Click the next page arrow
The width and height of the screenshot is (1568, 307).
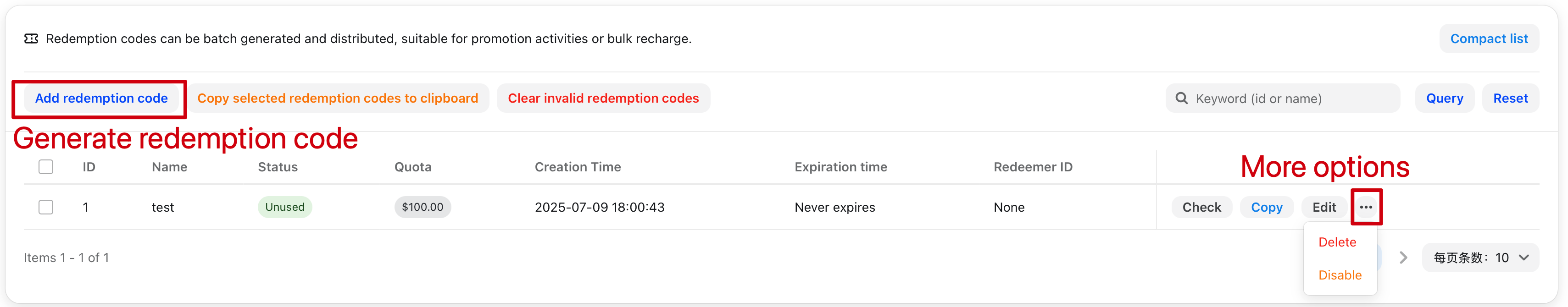coord(1403,257)
